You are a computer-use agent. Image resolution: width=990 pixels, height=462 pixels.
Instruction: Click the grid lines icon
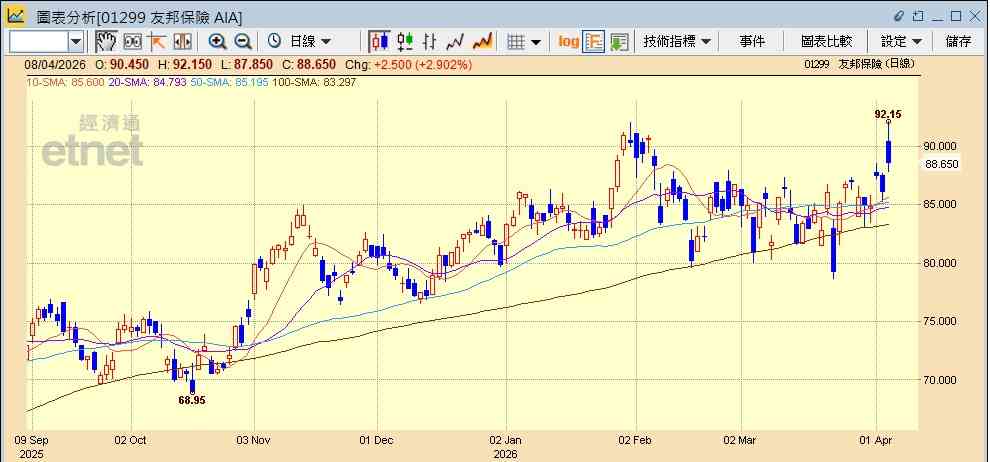[516, 42]
